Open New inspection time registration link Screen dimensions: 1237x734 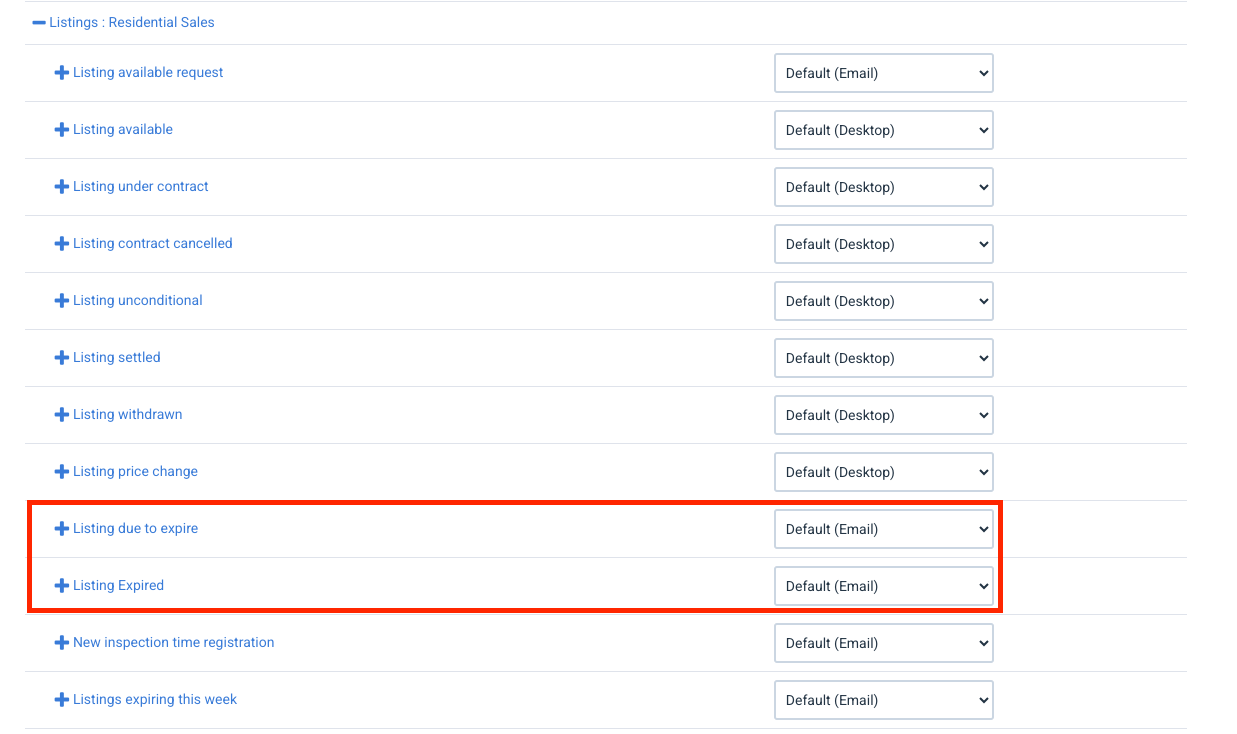173,643
